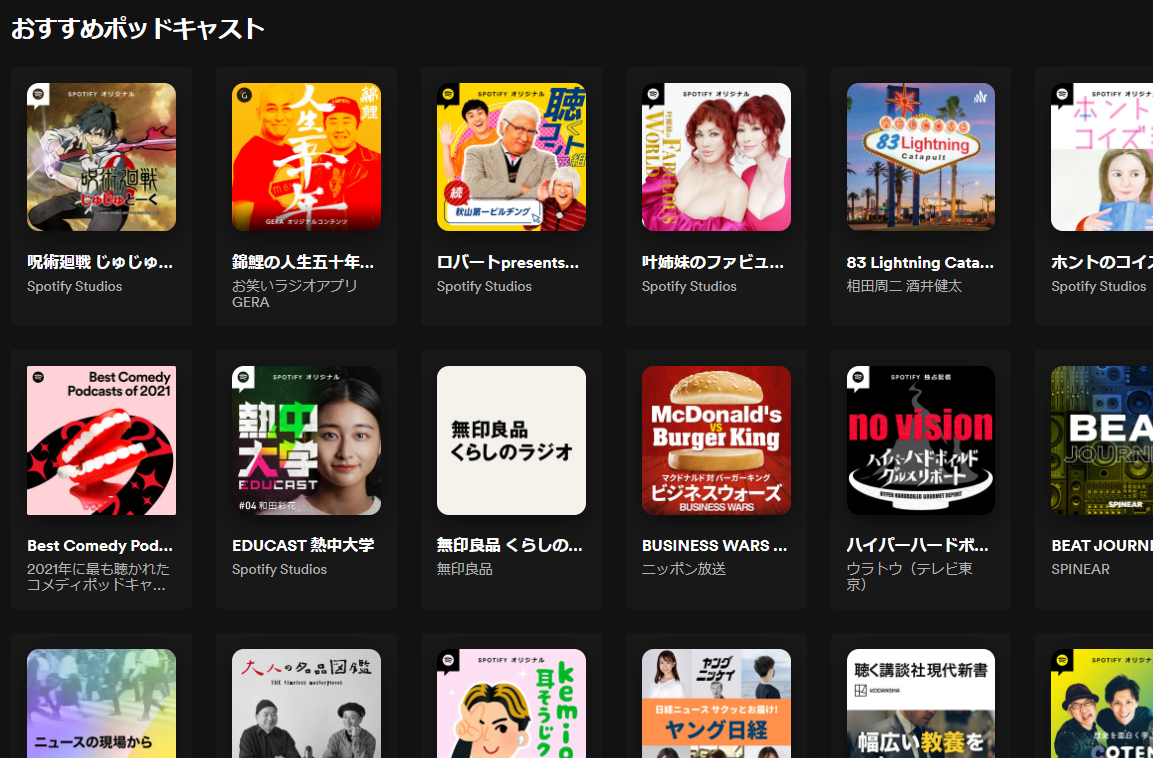This screenshot has width=1153, height=758.
Task: Click SPINEAR publisher text
Action: point(1081,570)
